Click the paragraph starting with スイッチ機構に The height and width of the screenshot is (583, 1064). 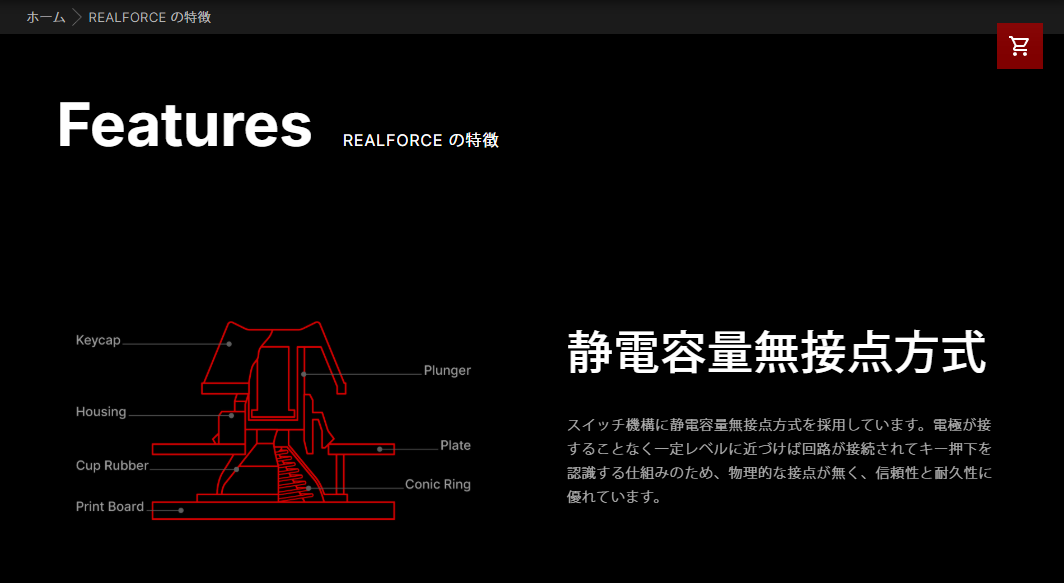779,461
